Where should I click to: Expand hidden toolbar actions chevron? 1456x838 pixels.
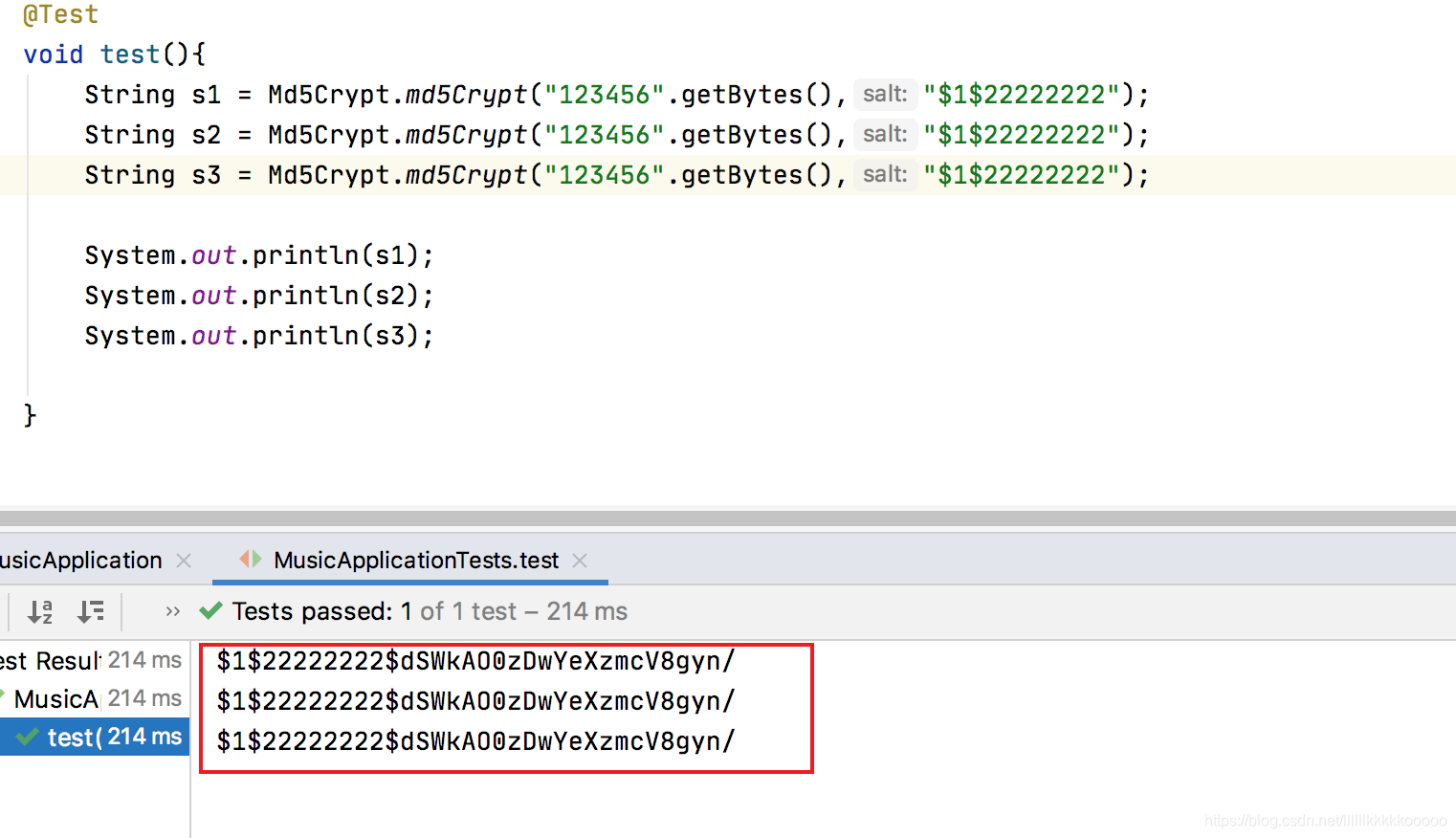[x=172, y=611]
